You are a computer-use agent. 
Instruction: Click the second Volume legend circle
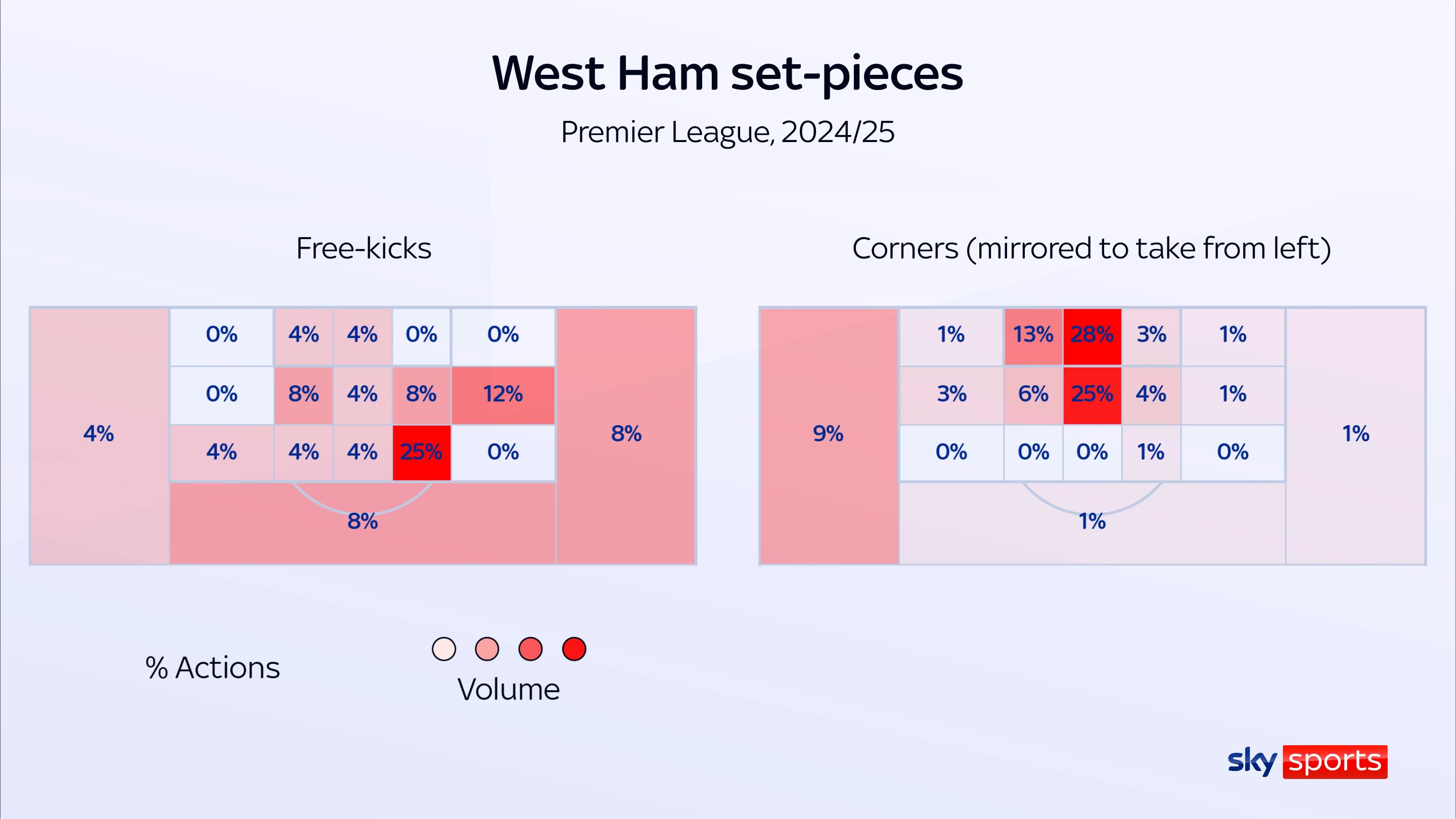[x=487, y=649]
